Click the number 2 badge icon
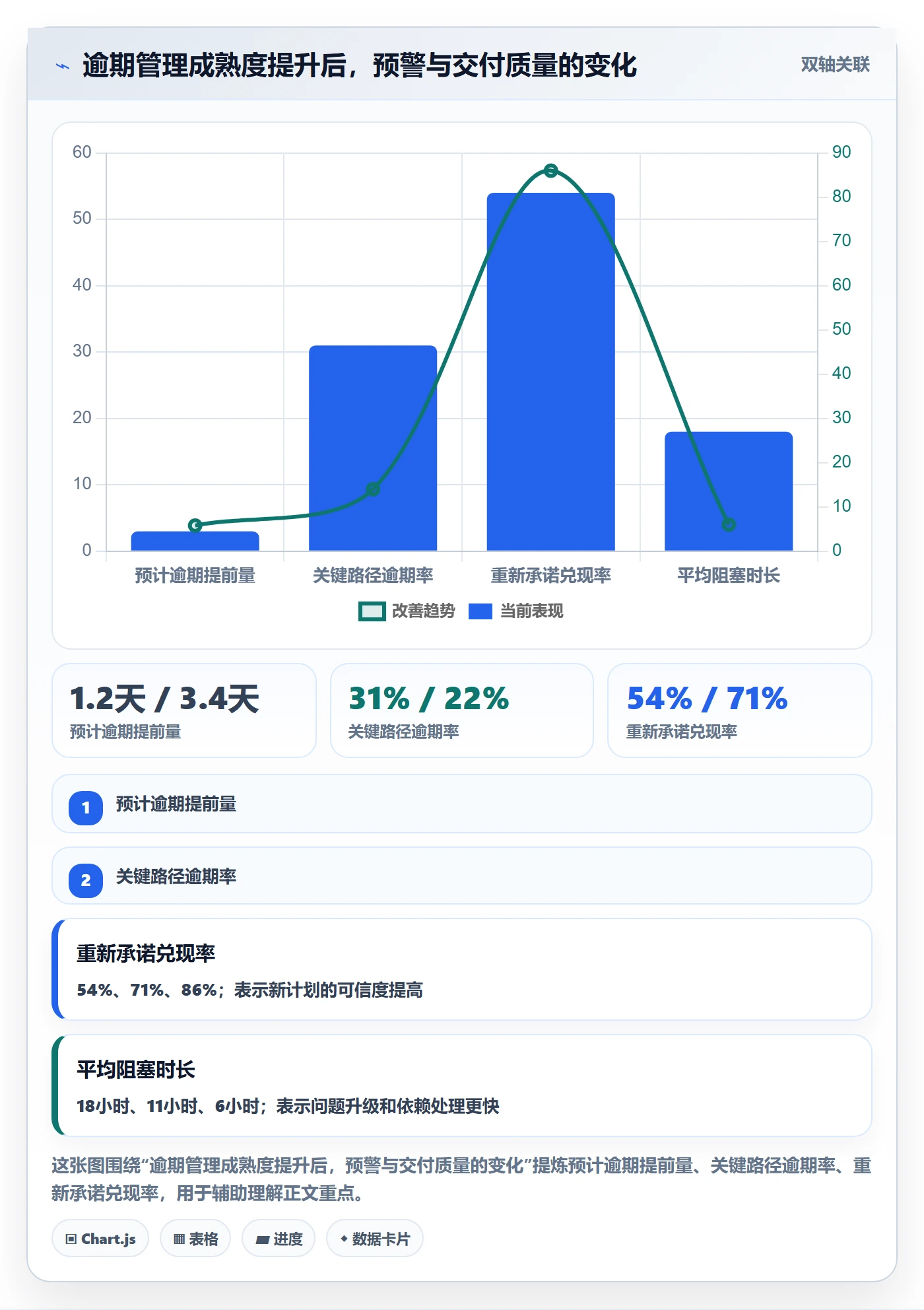This screenshot has width=924, height=1310. click(86, 880)
